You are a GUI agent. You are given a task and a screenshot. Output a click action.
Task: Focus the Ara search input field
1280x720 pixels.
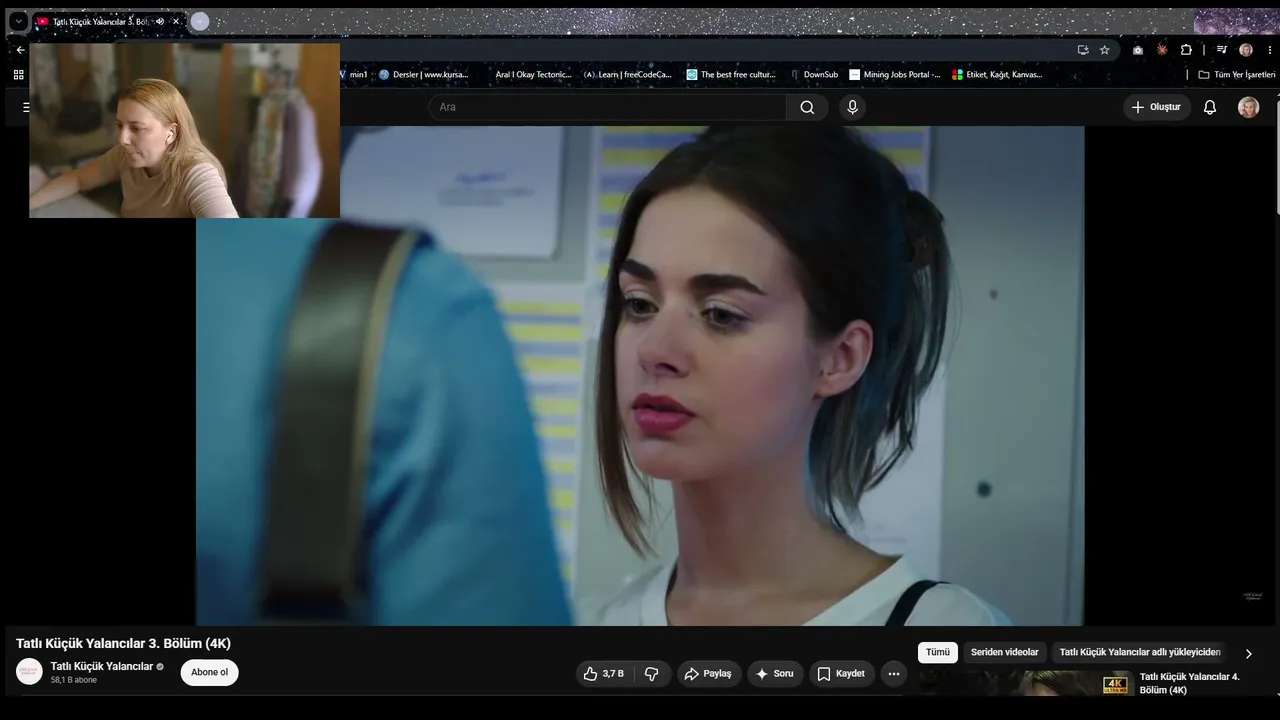tap(607, 107)
